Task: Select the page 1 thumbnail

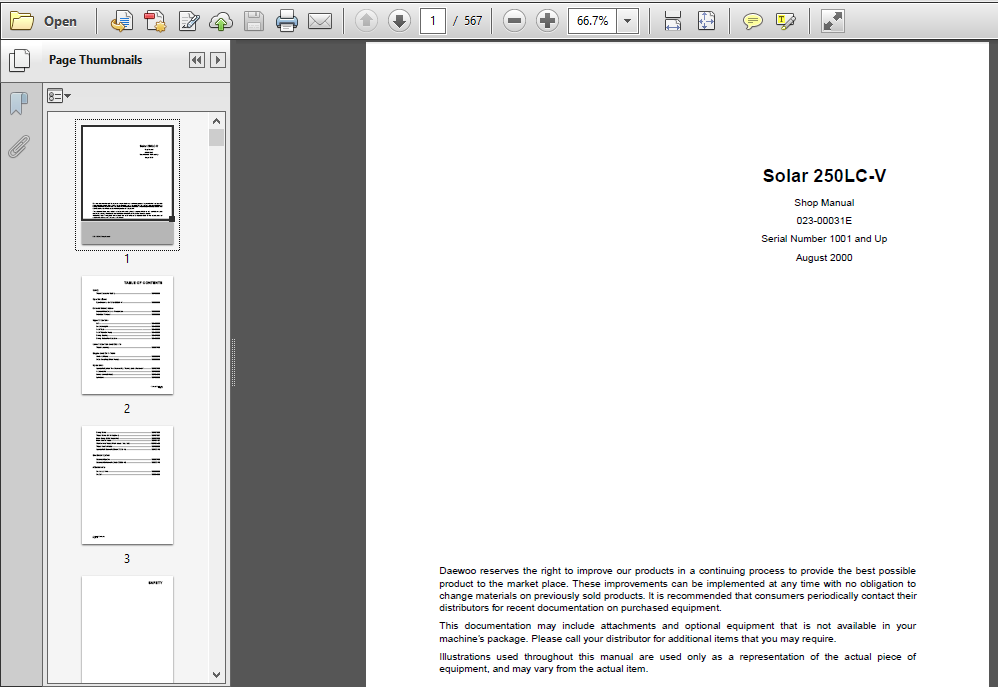Action: click(127, 185)
